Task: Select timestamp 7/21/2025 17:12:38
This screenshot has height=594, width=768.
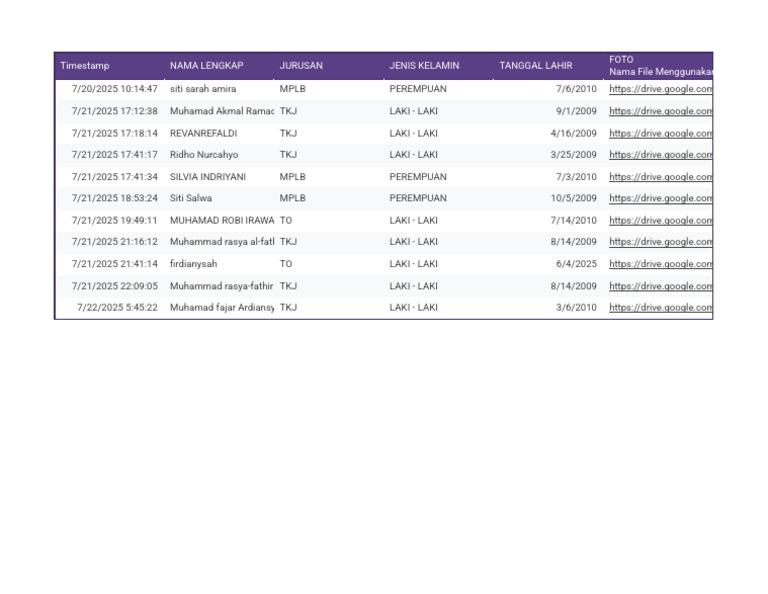Action: click(115, 111)
